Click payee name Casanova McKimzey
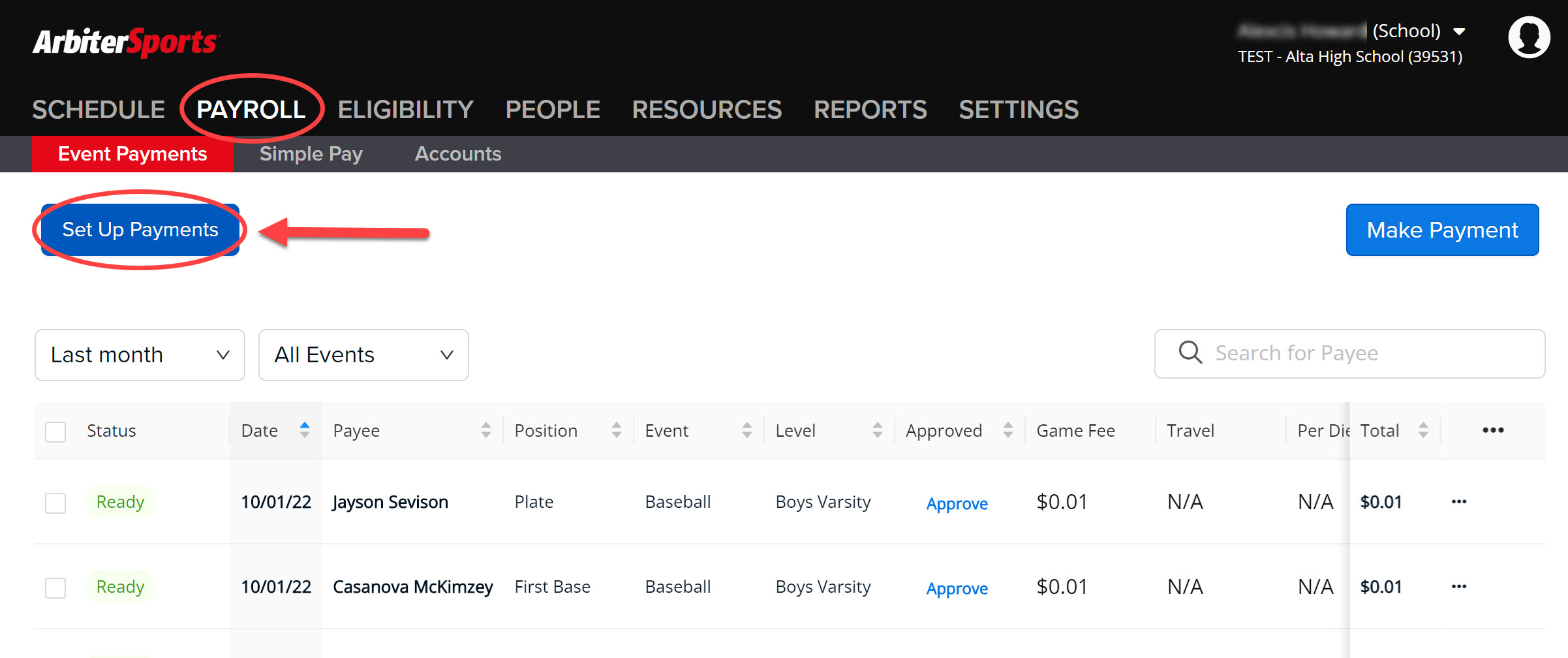 pos(413,587)
